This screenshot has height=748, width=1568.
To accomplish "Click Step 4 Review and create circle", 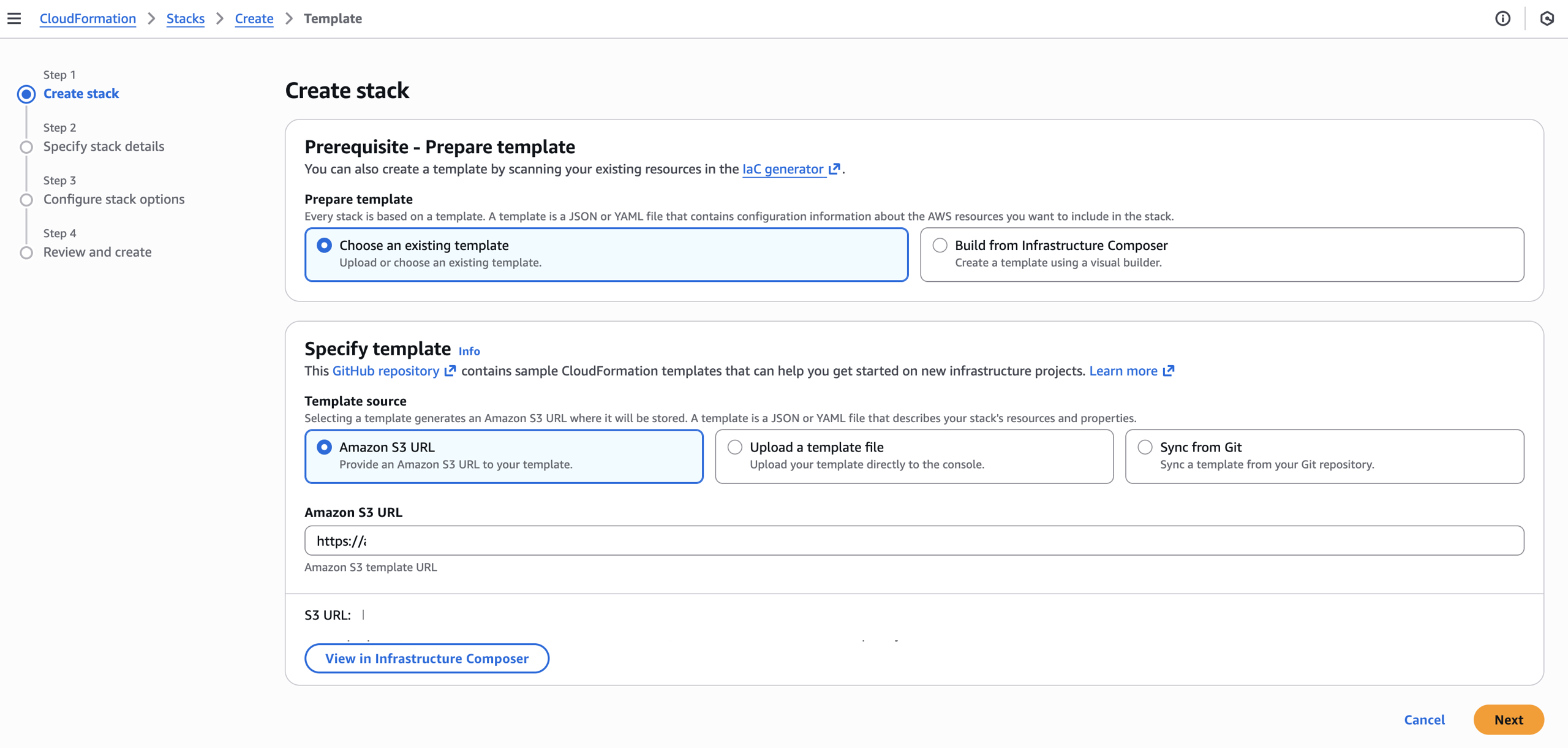I will 26,252.
